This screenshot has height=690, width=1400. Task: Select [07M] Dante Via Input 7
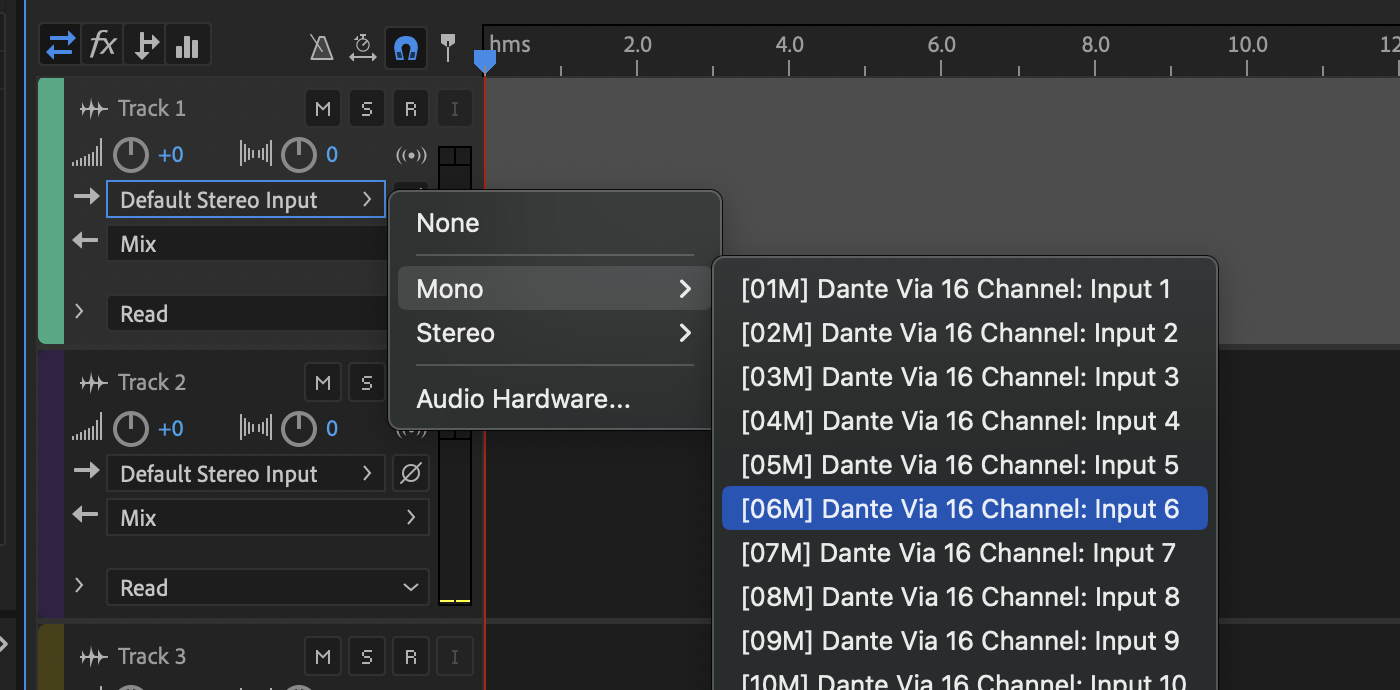(965, 553)
